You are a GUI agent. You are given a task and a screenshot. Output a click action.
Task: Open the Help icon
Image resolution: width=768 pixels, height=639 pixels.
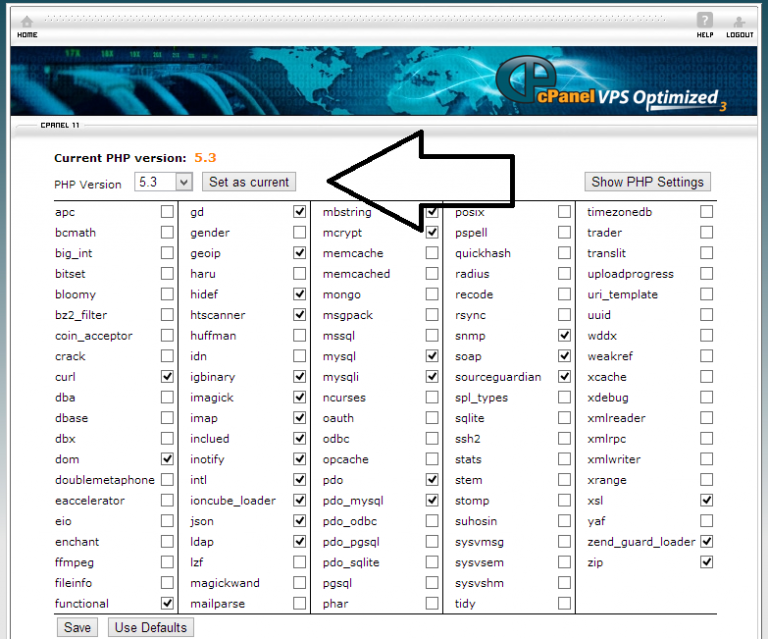click(x=704, y=22)
